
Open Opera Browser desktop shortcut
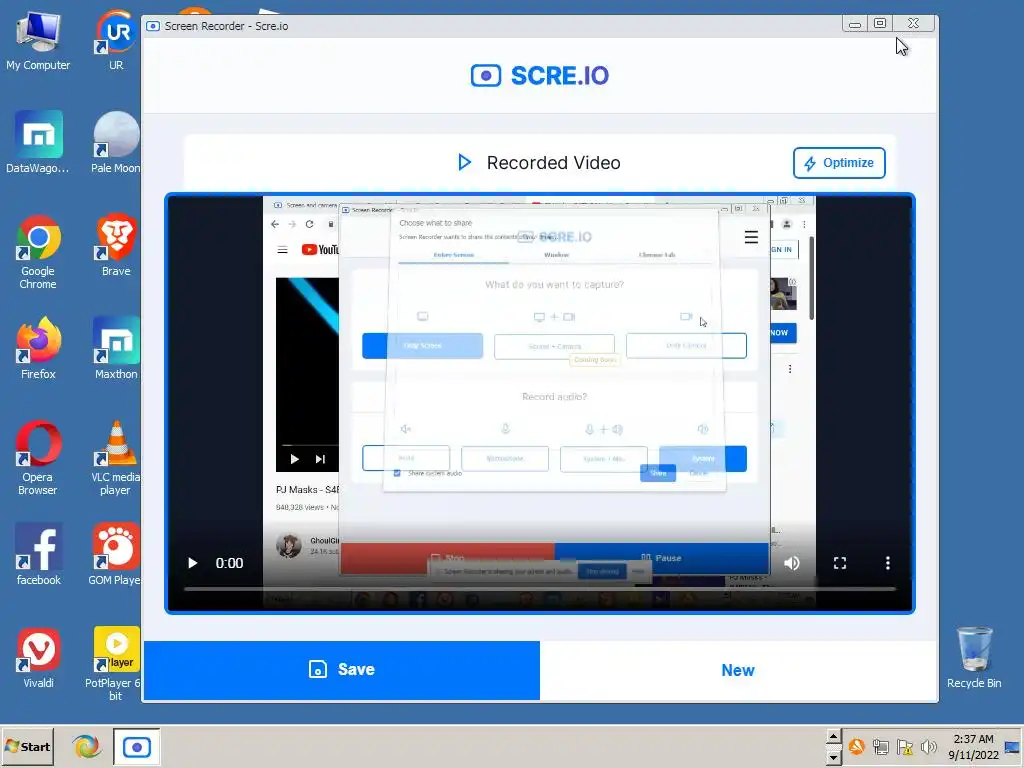[x=38, y=458]
